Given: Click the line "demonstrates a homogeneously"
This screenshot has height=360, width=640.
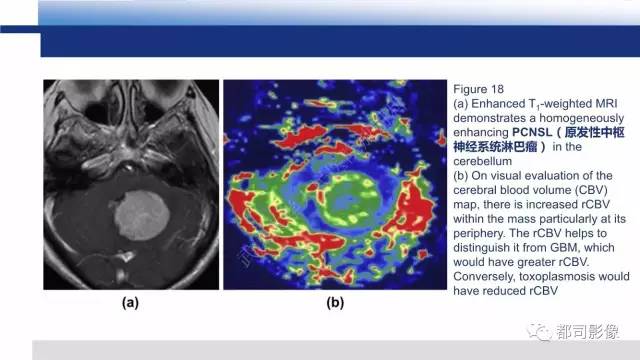Looking at the screenshot, I should tap(538, 118).
